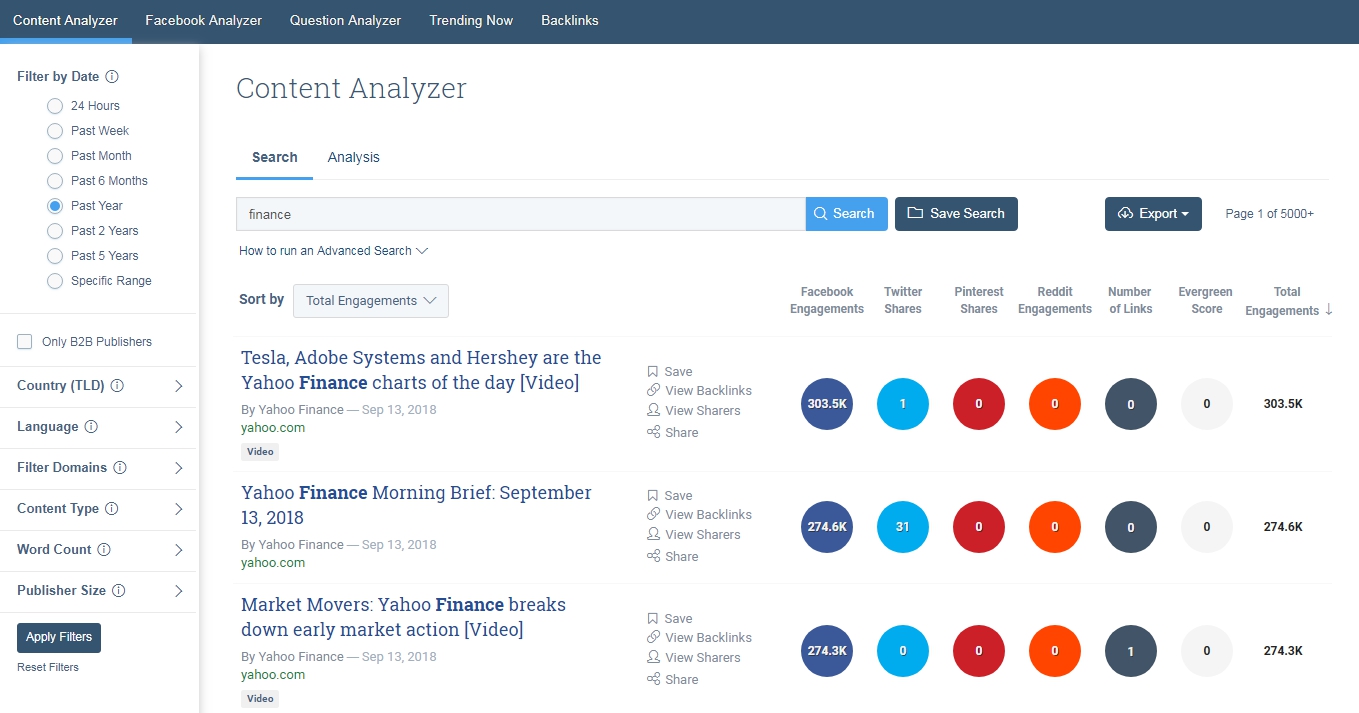This screenshot has width=1359, height=713.
Task: Click the Reset Filters link
Action: [48, 667]
